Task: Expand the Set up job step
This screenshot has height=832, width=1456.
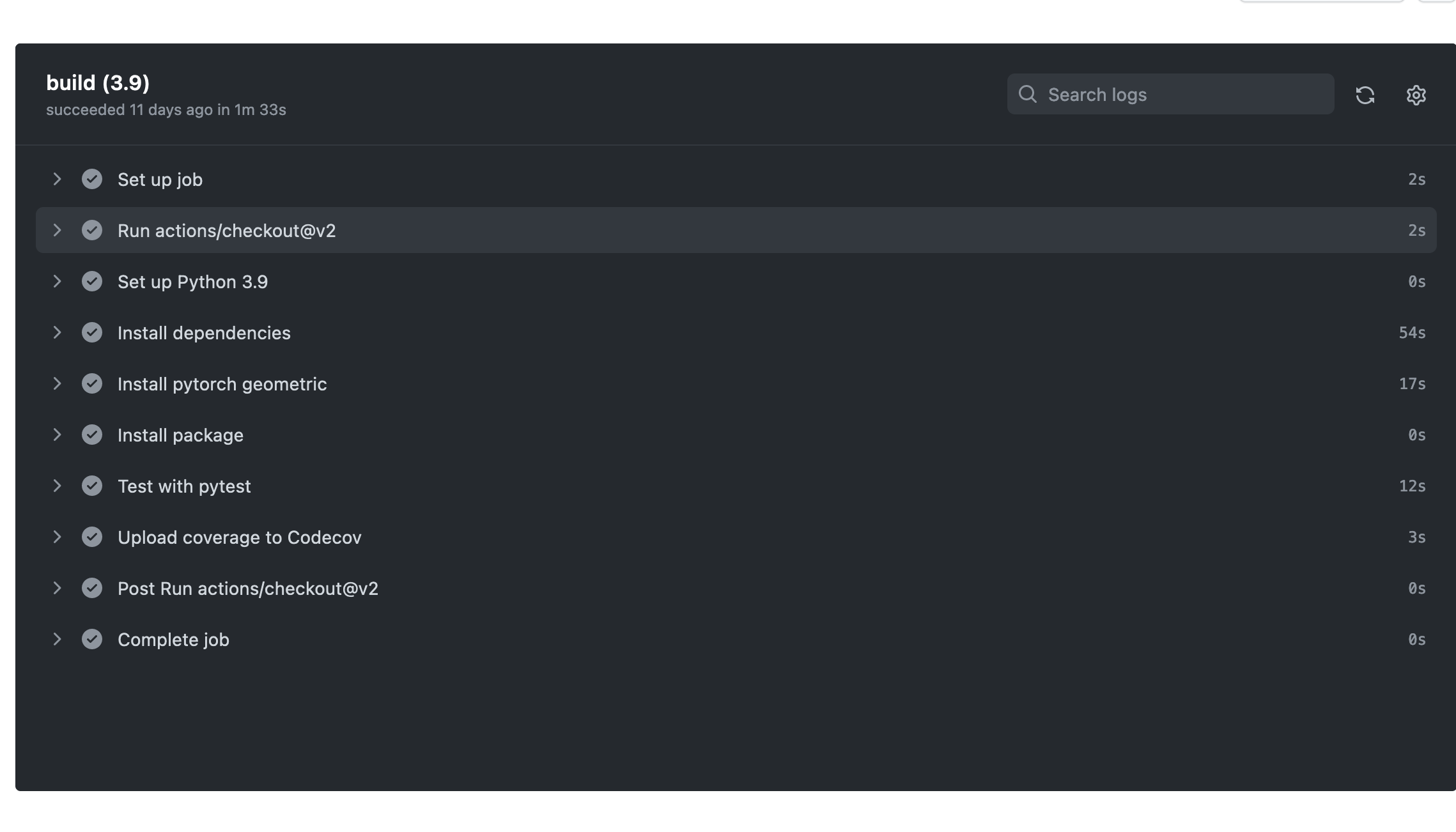Action: (x=57, y=179)
